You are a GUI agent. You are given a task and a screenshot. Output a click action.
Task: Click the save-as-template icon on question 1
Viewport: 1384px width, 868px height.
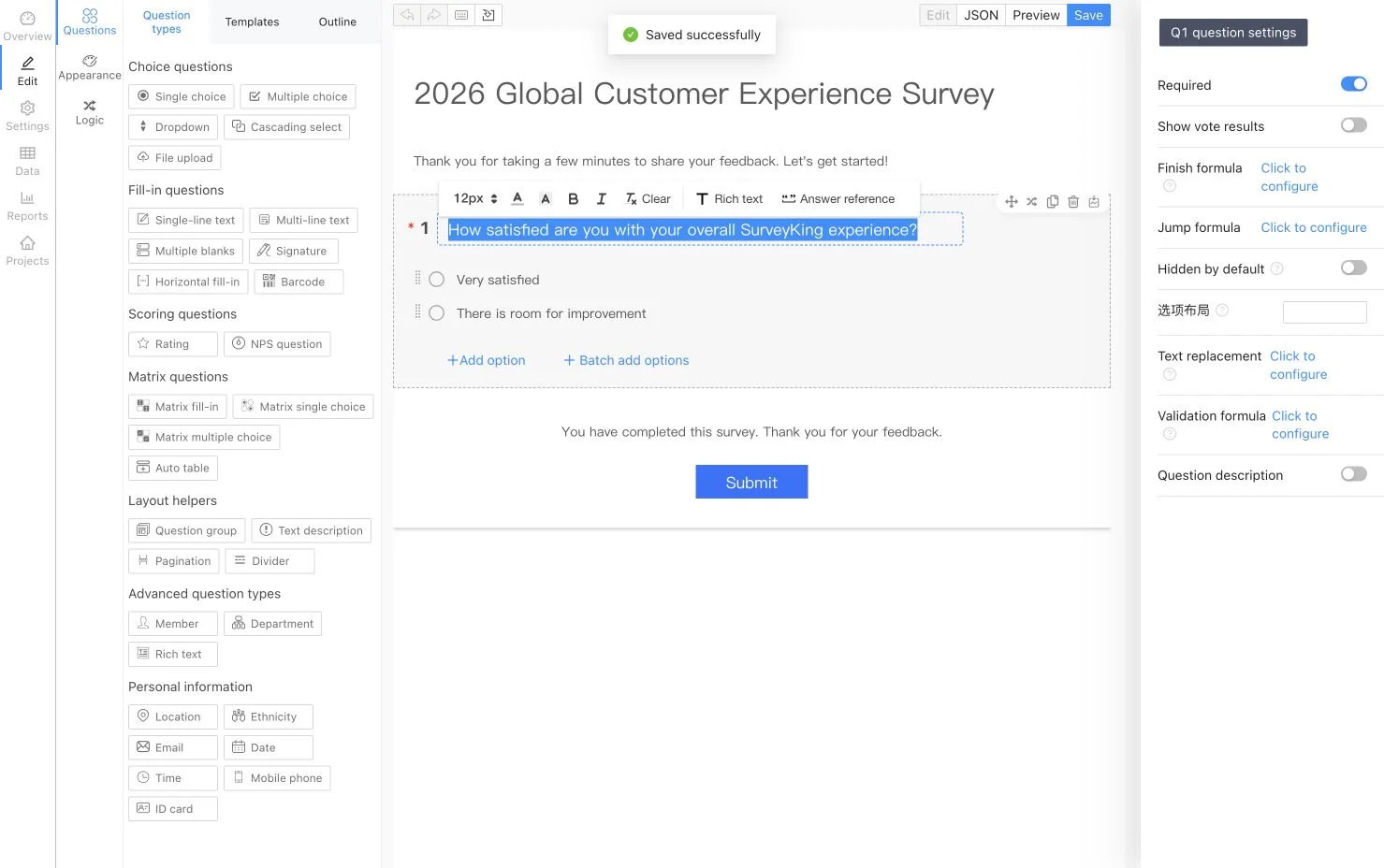coord(1094,201)
